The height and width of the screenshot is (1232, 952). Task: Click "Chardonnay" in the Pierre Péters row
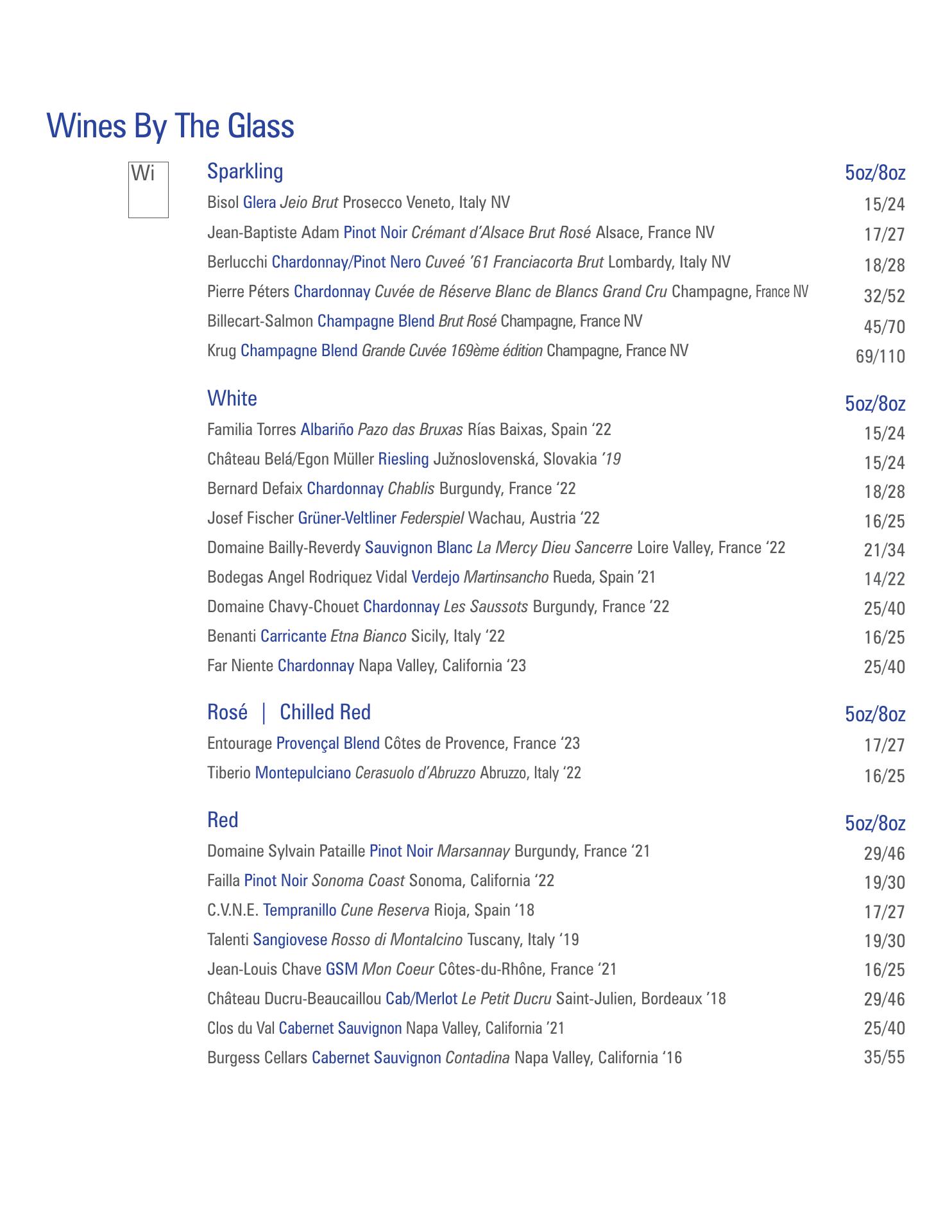(x=332, y=291)
